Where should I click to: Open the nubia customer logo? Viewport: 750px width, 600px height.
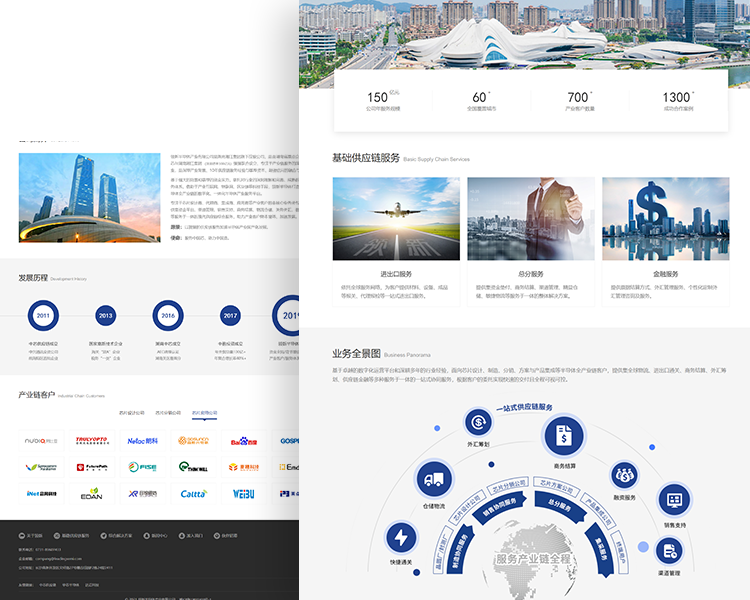(41, 441)
